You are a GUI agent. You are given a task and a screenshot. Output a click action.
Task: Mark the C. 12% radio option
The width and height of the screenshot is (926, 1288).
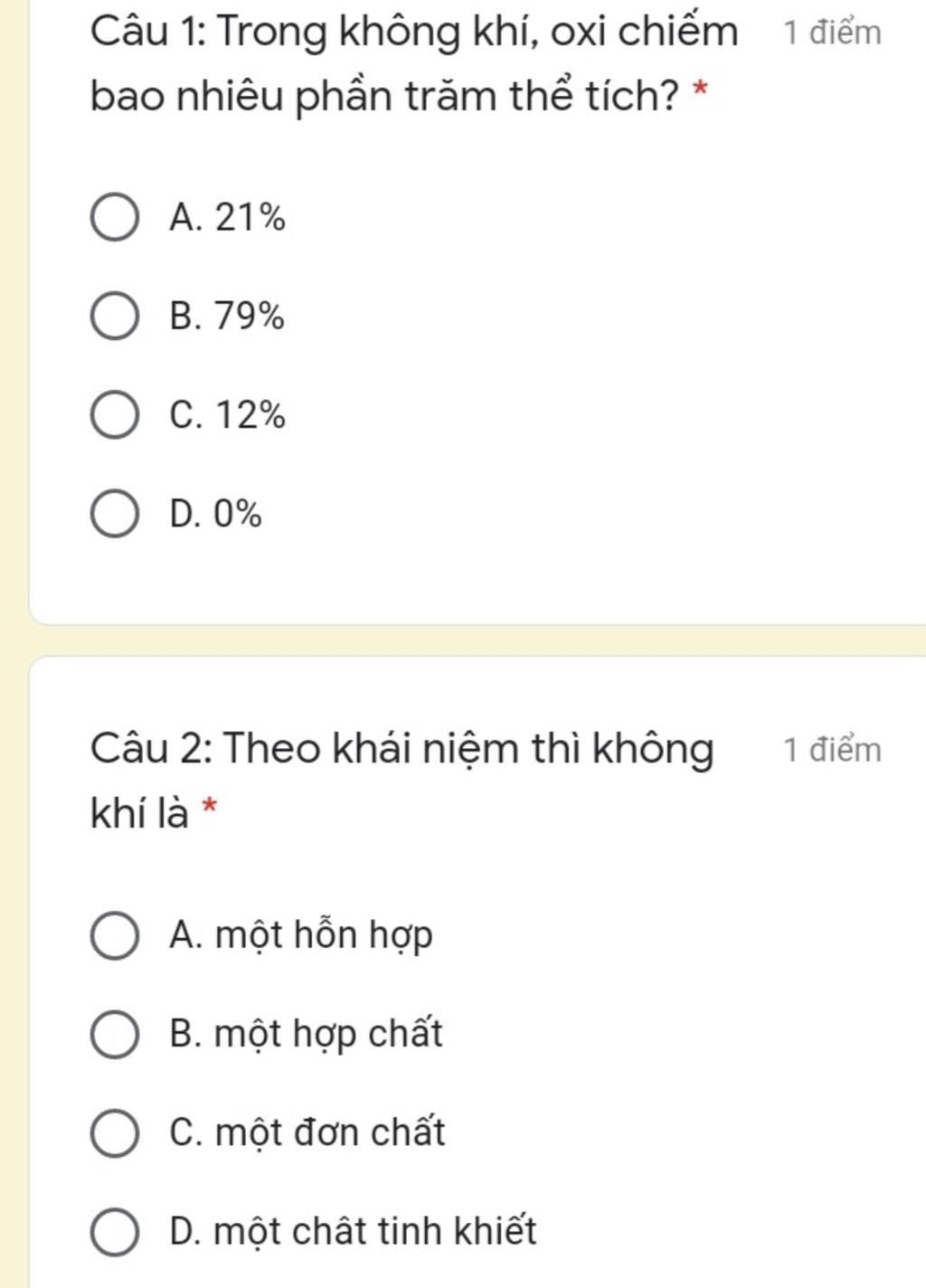coord(115,415)
